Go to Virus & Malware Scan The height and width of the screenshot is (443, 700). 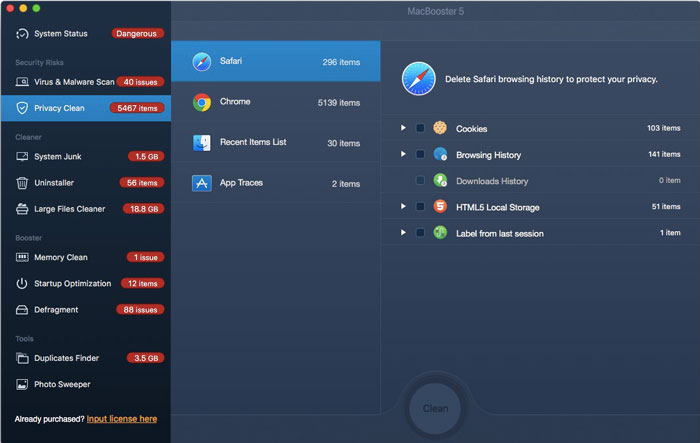click(86, 82)
